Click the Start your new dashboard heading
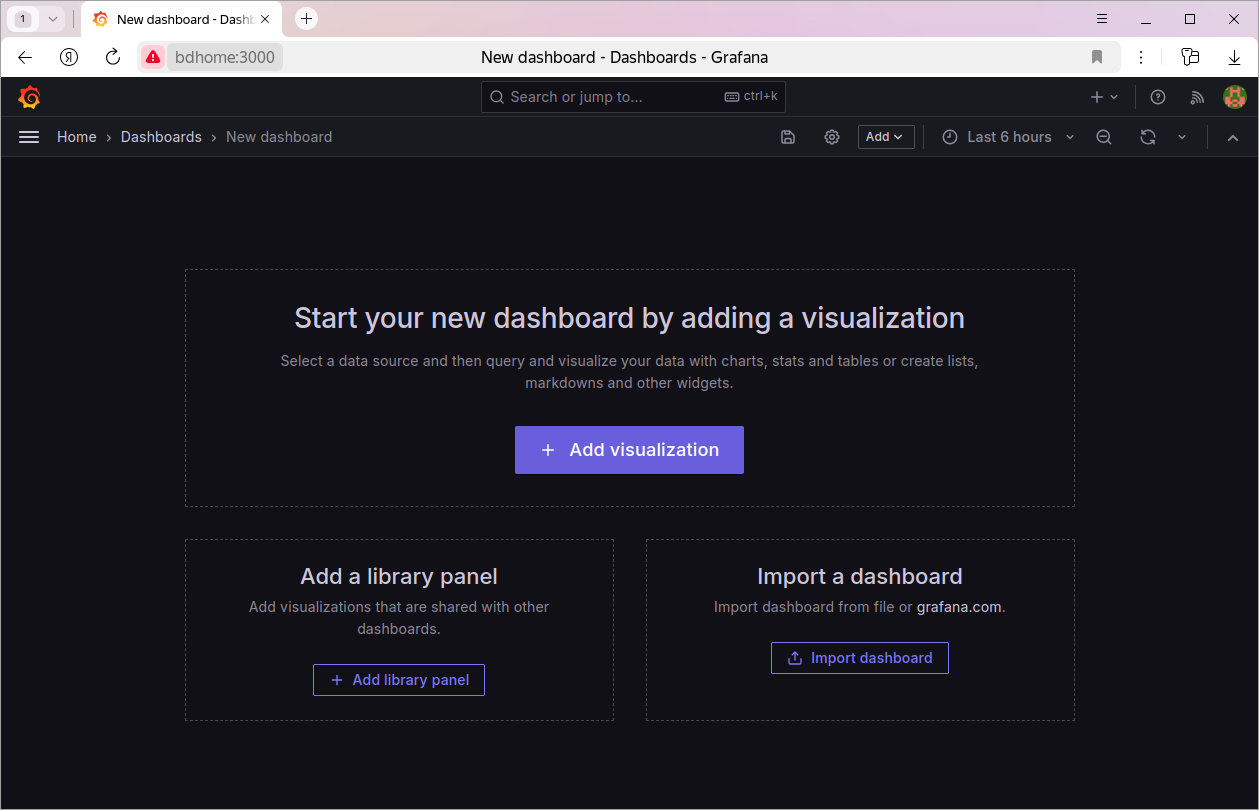Viewport: 1259px width, 810px height. 629,318
